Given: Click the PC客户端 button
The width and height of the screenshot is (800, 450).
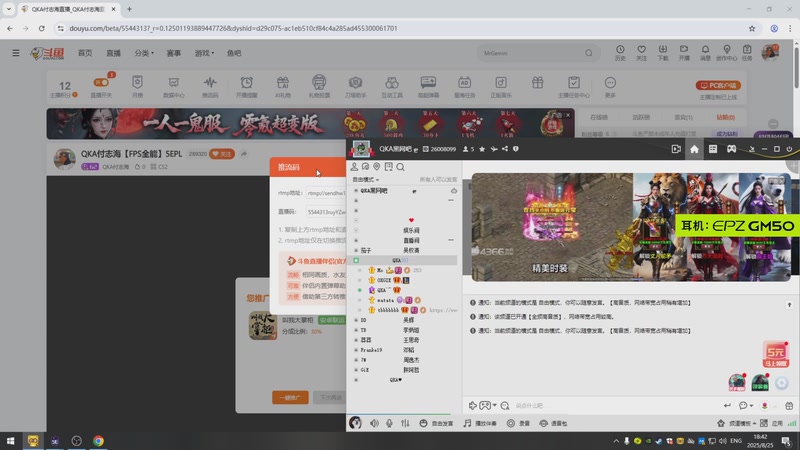Looking at the screenshot, I should click(x=718, y=85).
